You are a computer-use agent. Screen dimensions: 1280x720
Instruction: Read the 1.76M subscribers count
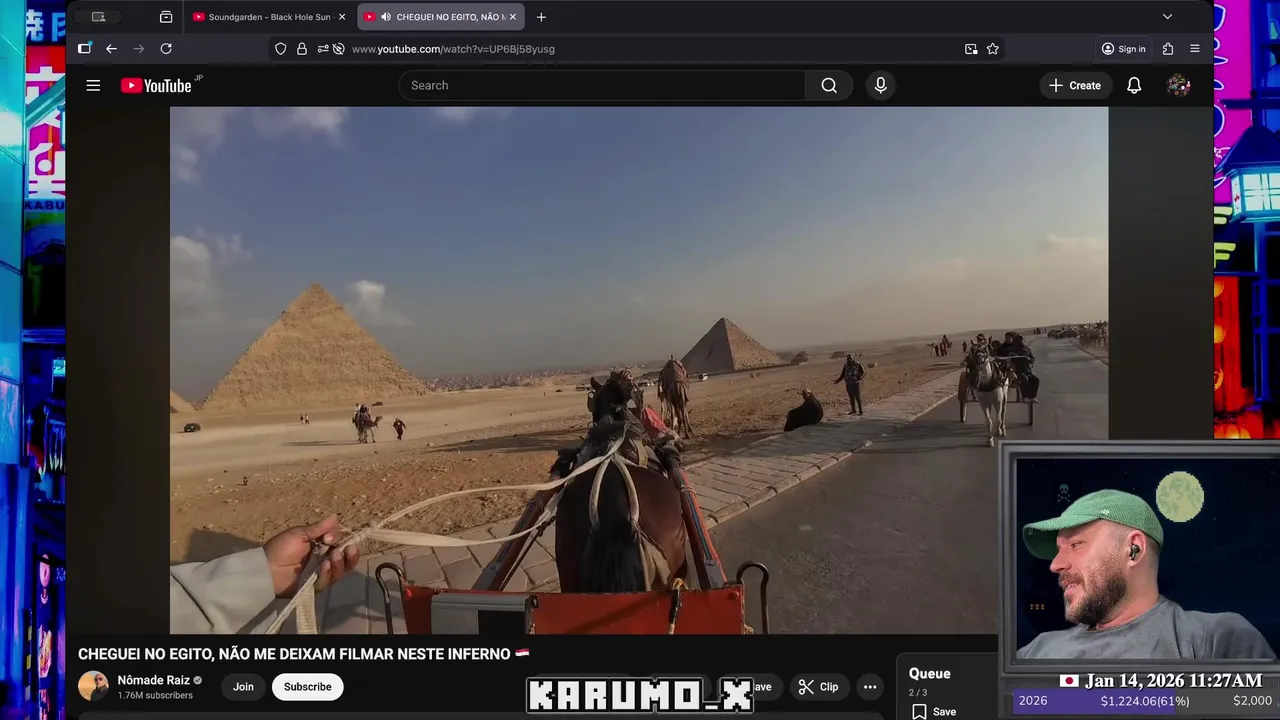tap(155, 695)
